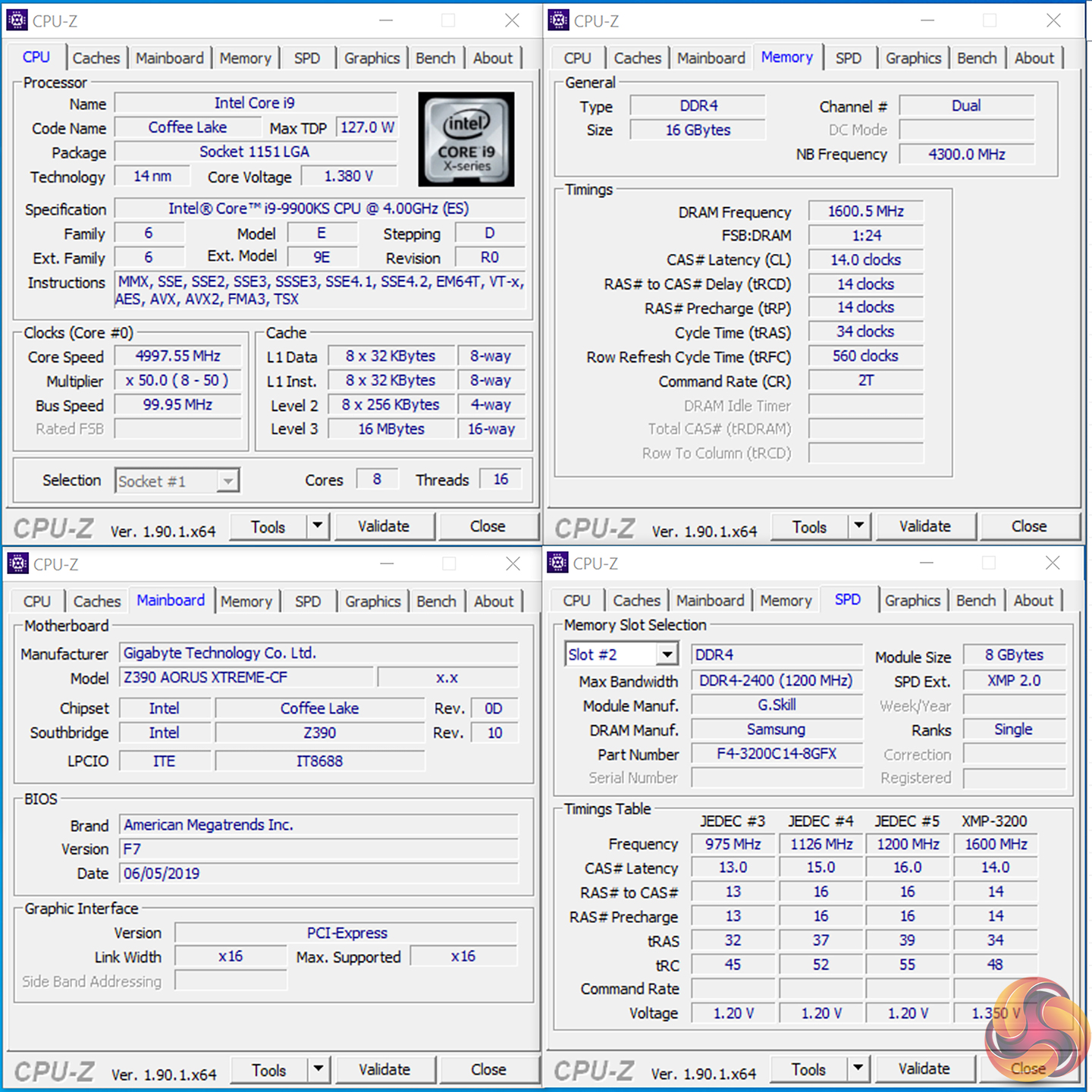Click the memory Size field showing 16 GBytes
Image resolution: width=1092 pixels, height=1092 pixels.
pyautogui.click(x=698, y=130)
